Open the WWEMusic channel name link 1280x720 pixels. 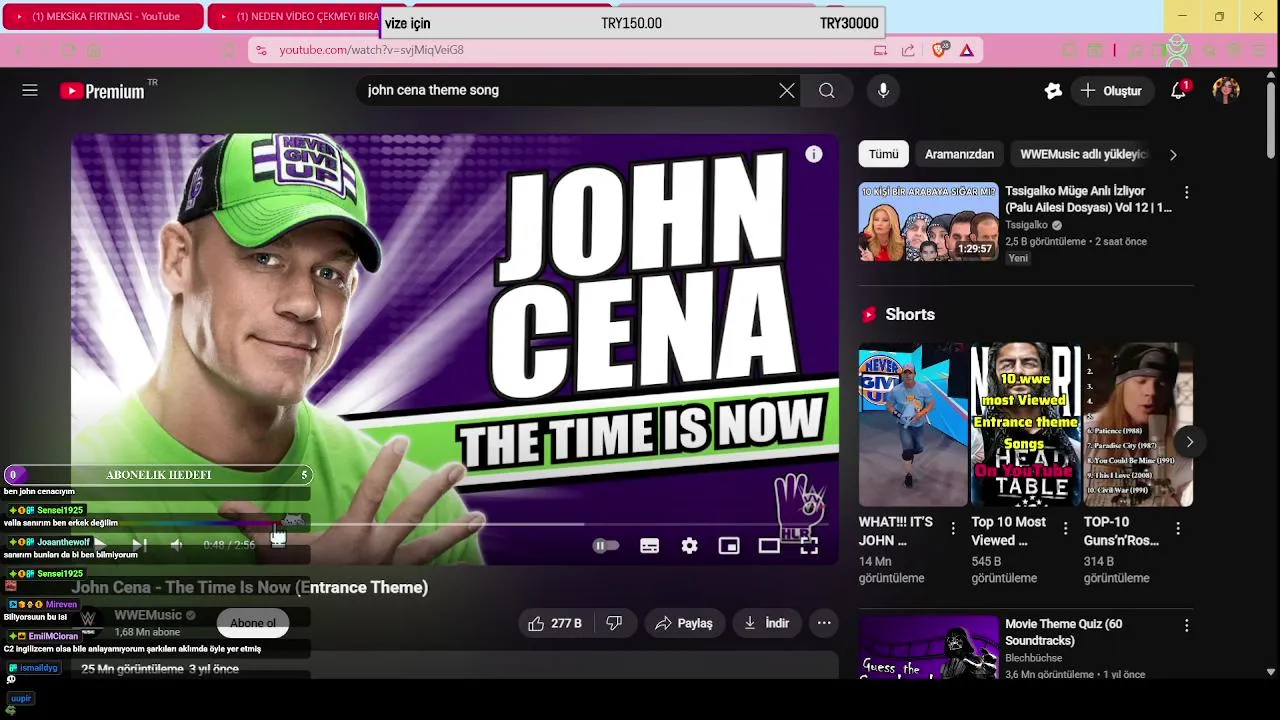click(148, 615)
